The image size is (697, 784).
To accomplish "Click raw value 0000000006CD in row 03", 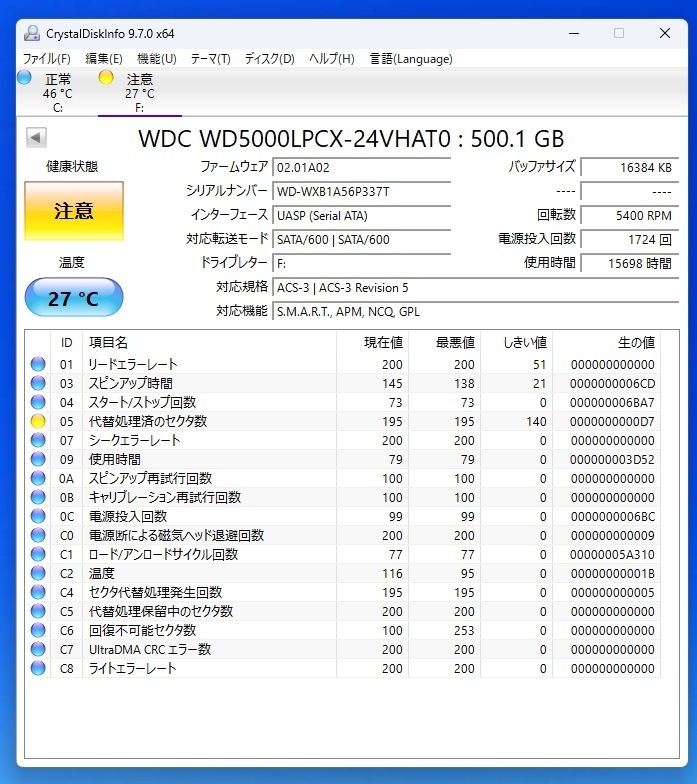I will (612, 384).
